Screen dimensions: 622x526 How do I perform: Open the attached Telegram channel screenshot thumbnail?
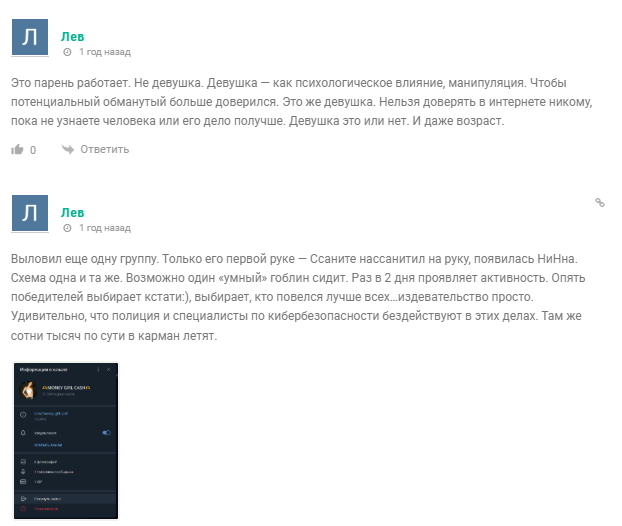tap(65, 441)
